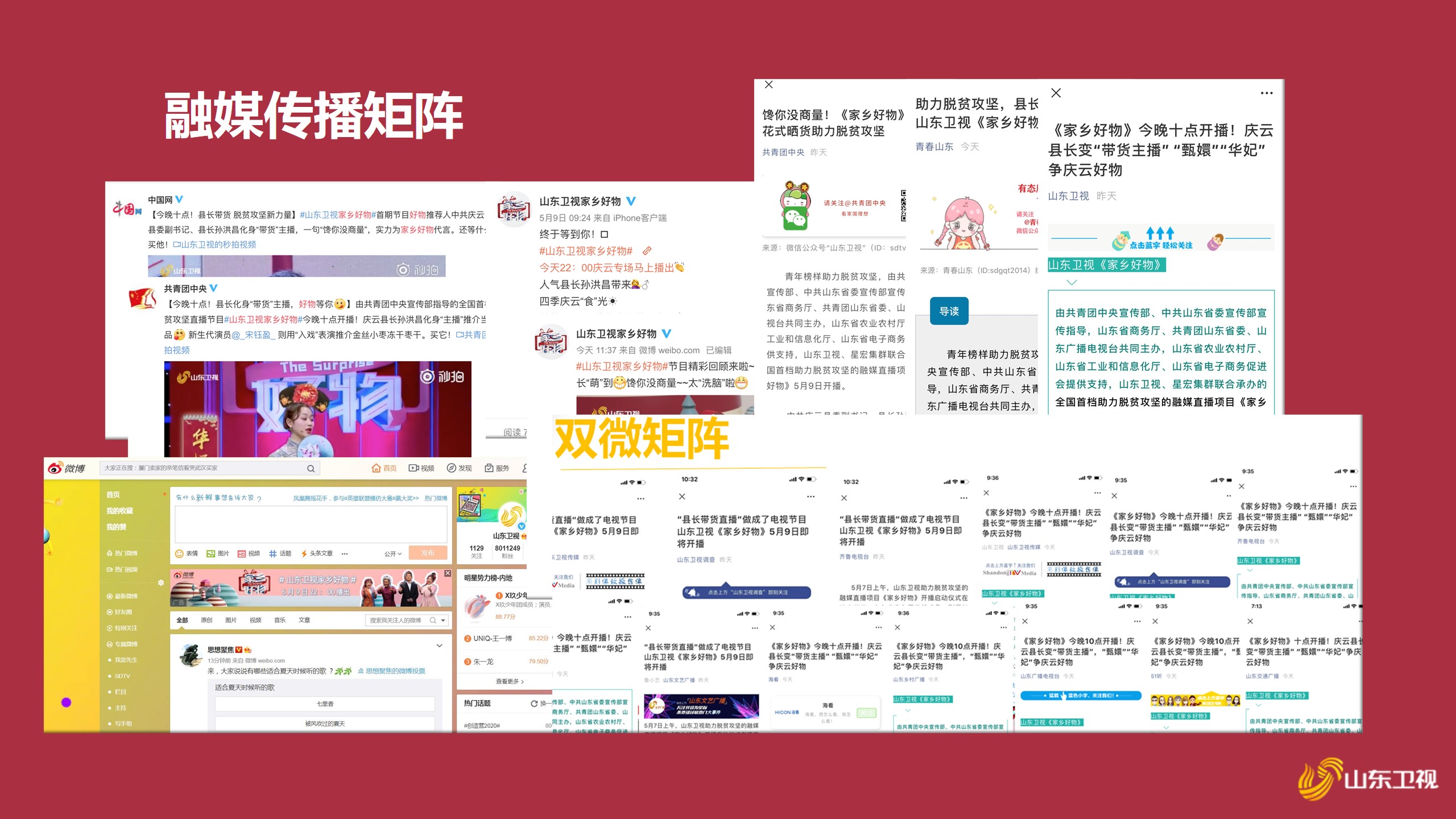Click inside the Weibo compose text box
The height and width of the screenshot is (819, 1456).
[x=311, y=524]
